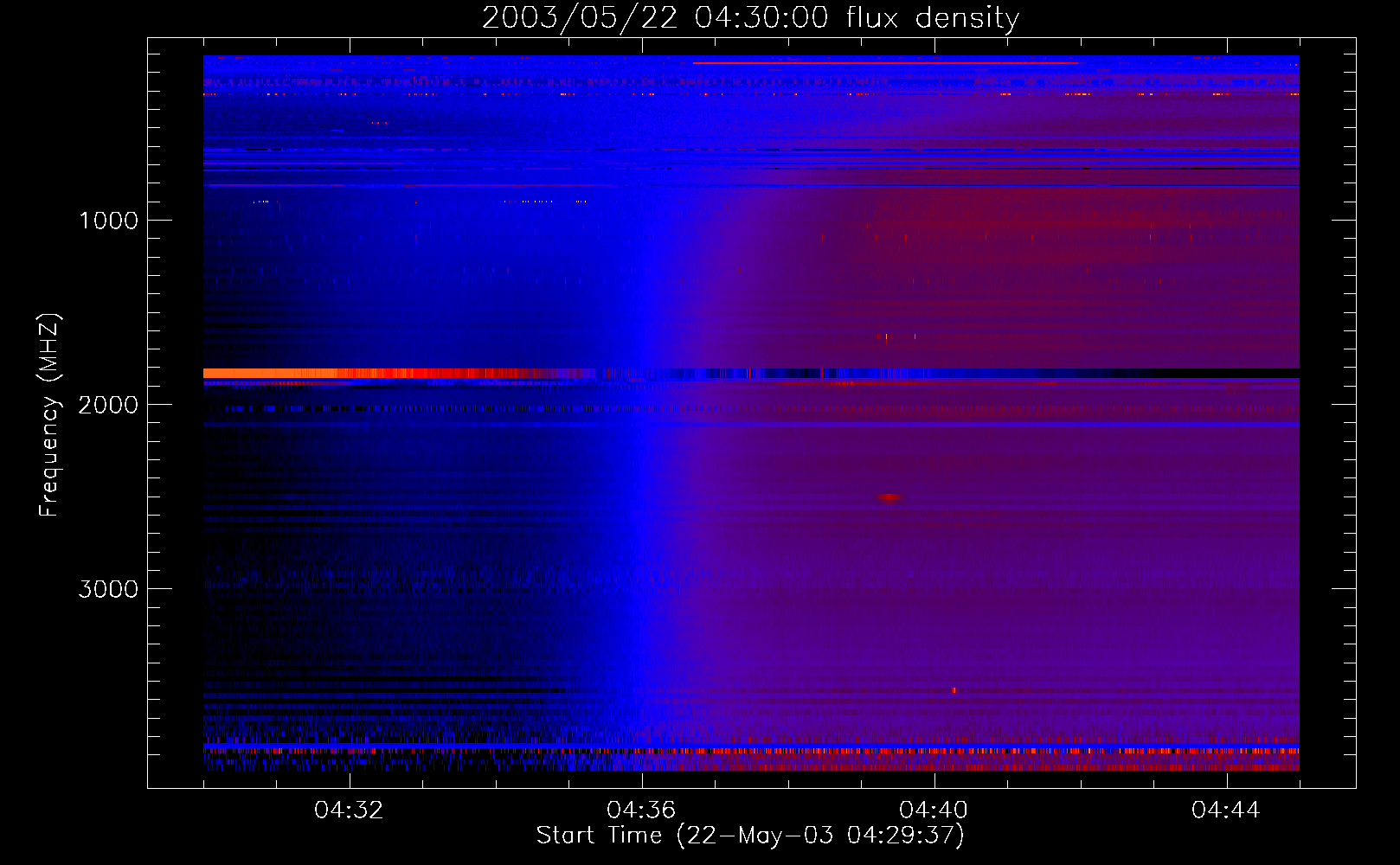Click the 3000 frequency tick label

(x=108, y=589)
